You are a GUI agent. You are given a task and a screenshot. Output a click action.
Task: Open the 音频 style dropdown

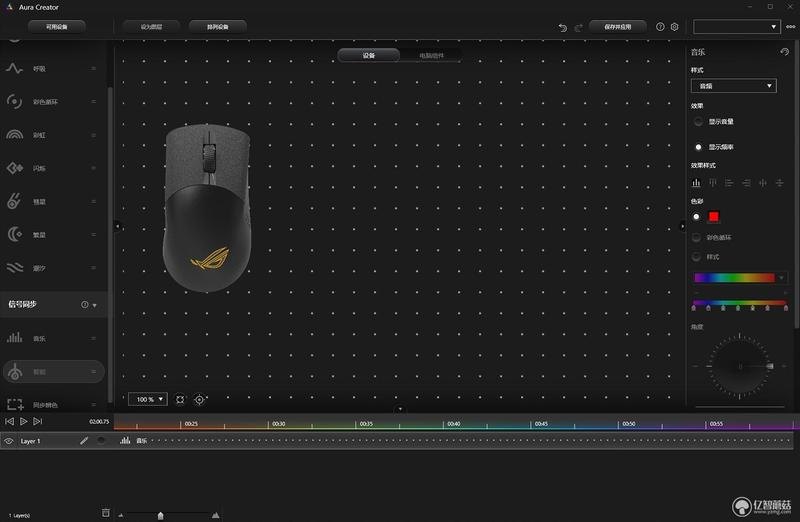(x=734, y=86)
